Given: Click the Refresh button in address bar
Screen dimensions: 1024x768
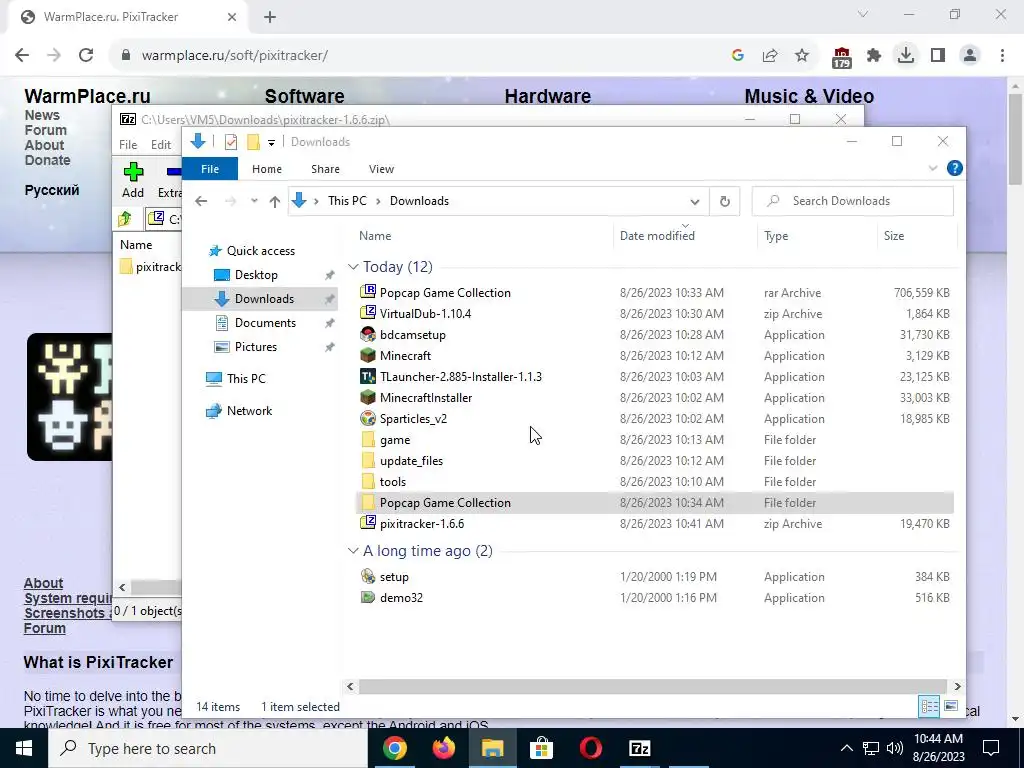Looking at the screenshot, I should tap(724, 201).
